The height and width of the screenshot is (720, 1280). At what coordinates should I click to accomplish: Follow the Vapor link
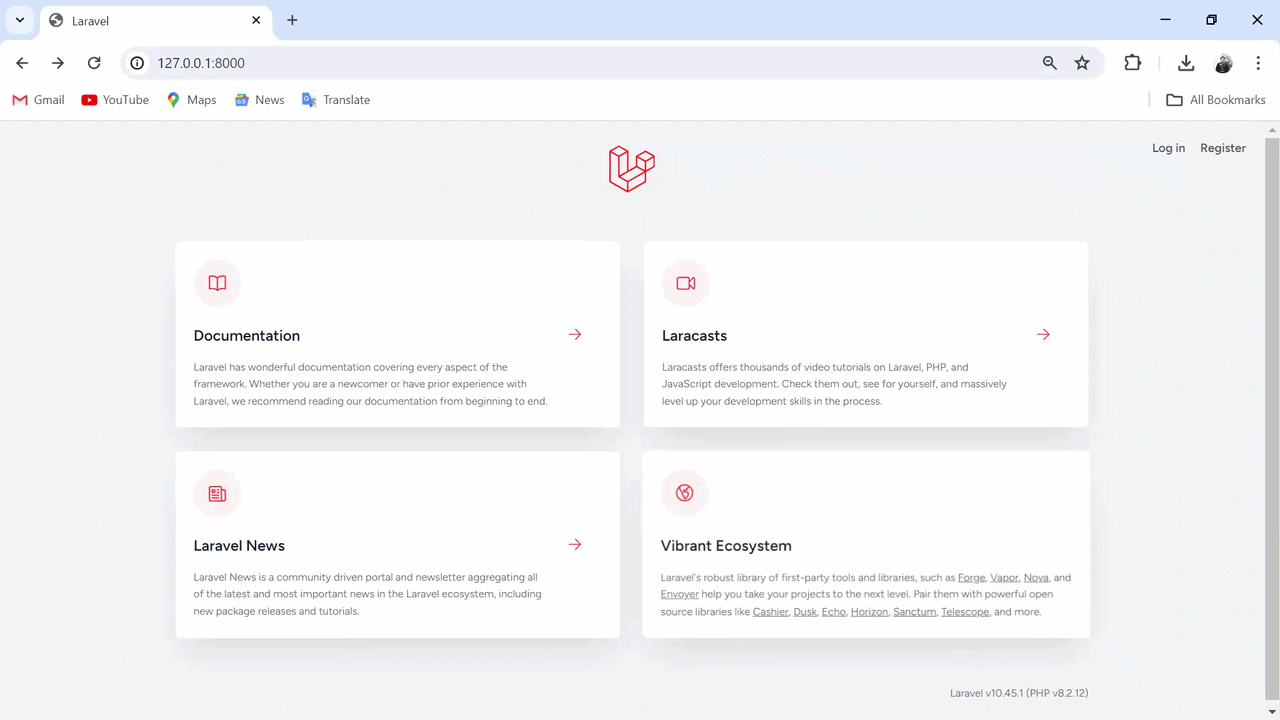click(x=1004, y=578)
